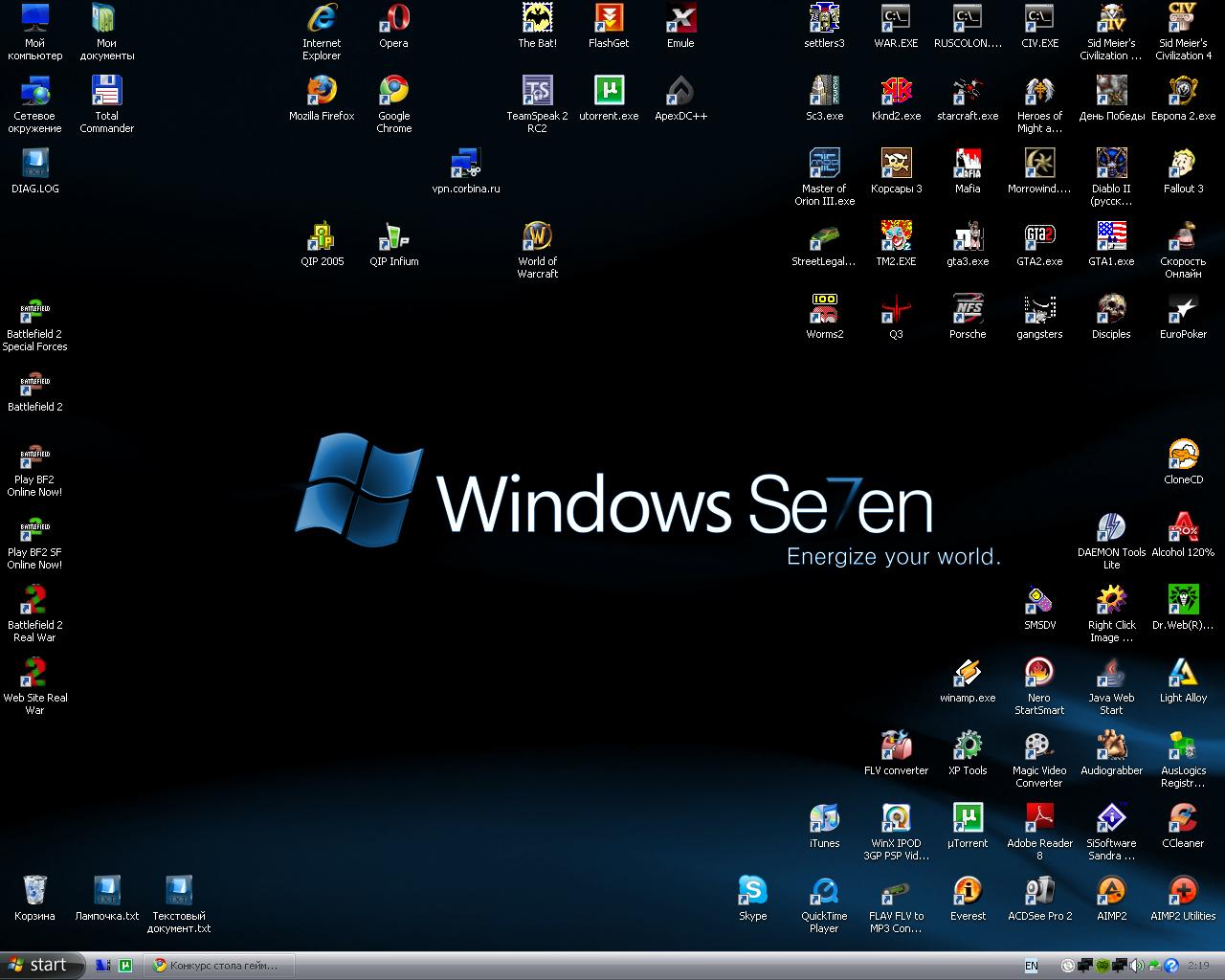The height and width of the screenshot is (980, 1225).
Task: Select the settlers3 game icon
Action: [x=824, y=18]
